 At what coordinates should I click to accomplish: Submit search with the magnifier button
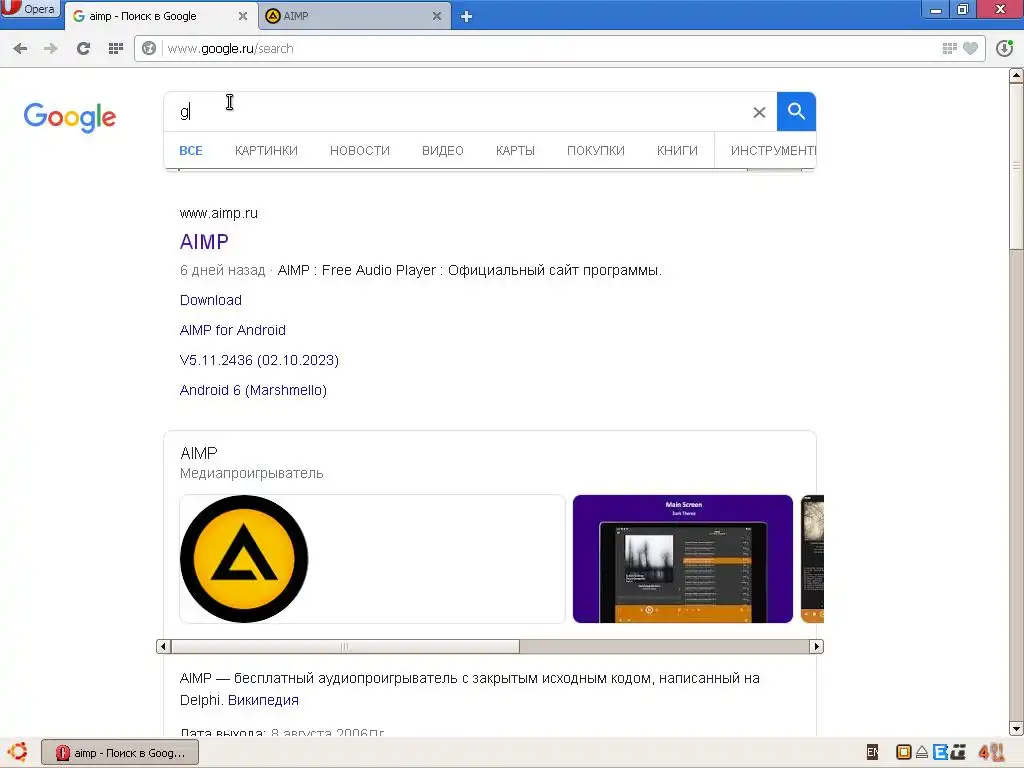point(796,112)
